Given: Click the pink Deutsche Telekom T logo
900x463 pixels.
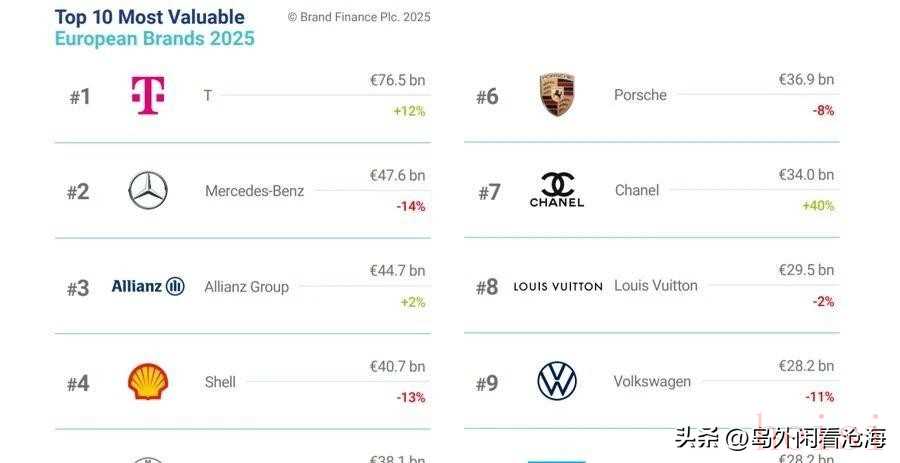Looking at the screenshot, I should click(x=148, y=96).
